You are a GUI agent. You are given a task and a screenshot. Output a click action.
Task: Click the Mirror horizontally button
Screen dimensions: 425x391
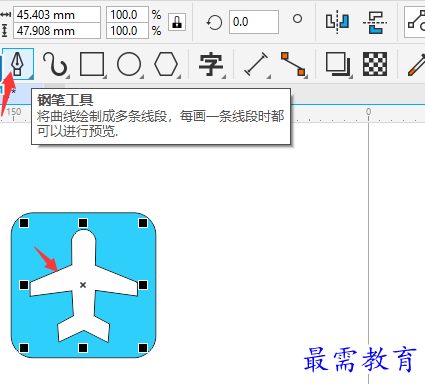(x=337, y=22)
